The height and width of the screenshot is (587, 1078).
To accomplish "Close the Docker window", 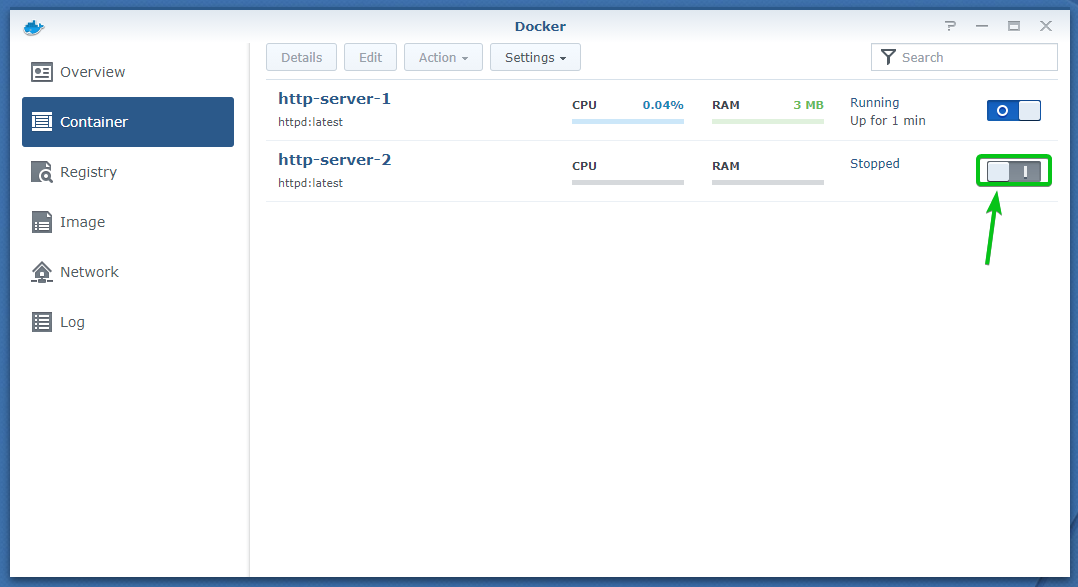I will [1046, 26].
